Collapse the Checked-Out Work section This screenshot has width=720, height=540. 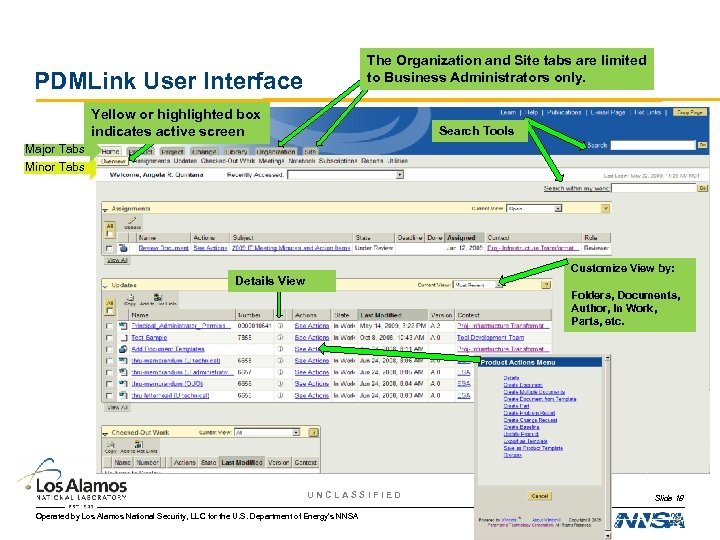point(106,433)
